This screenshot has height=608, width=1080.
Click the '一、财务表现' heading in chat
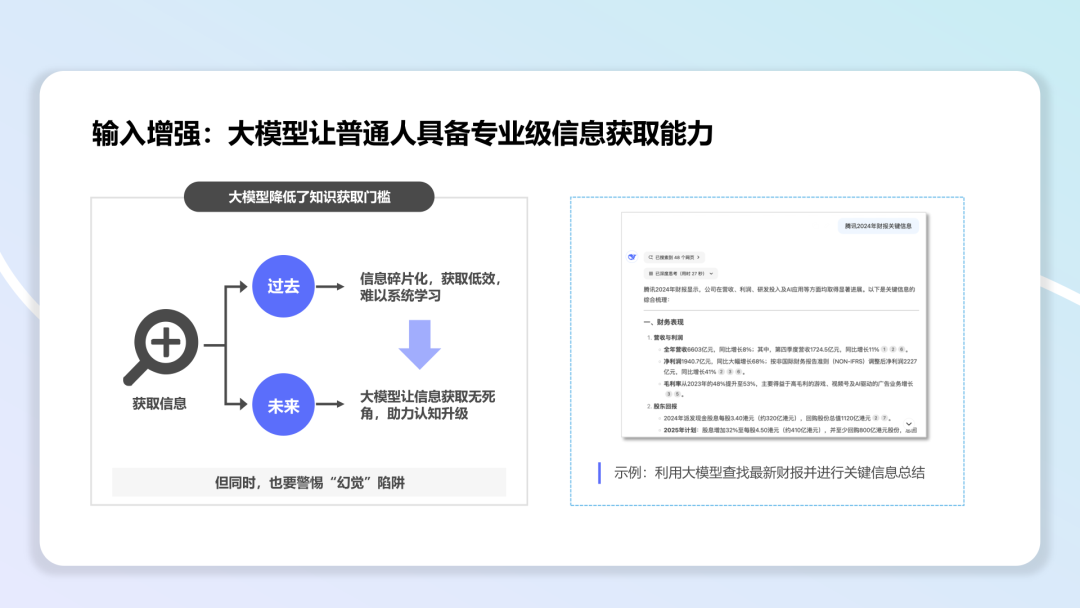point(663,322)
